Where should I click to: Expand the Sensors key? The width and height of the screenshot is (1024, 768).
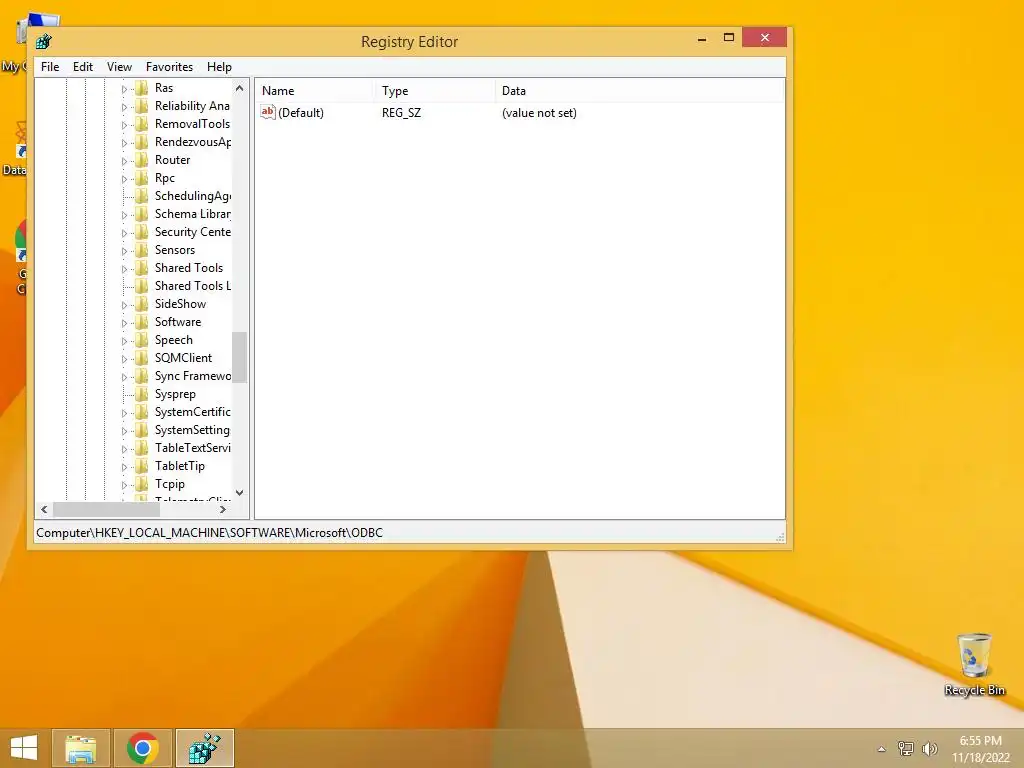pyautogui.click(x=124, y=251)
